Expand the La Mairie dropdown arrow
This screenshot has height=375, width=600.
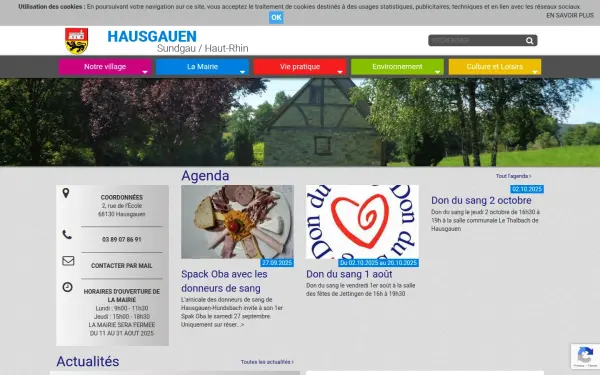point(242,72)
